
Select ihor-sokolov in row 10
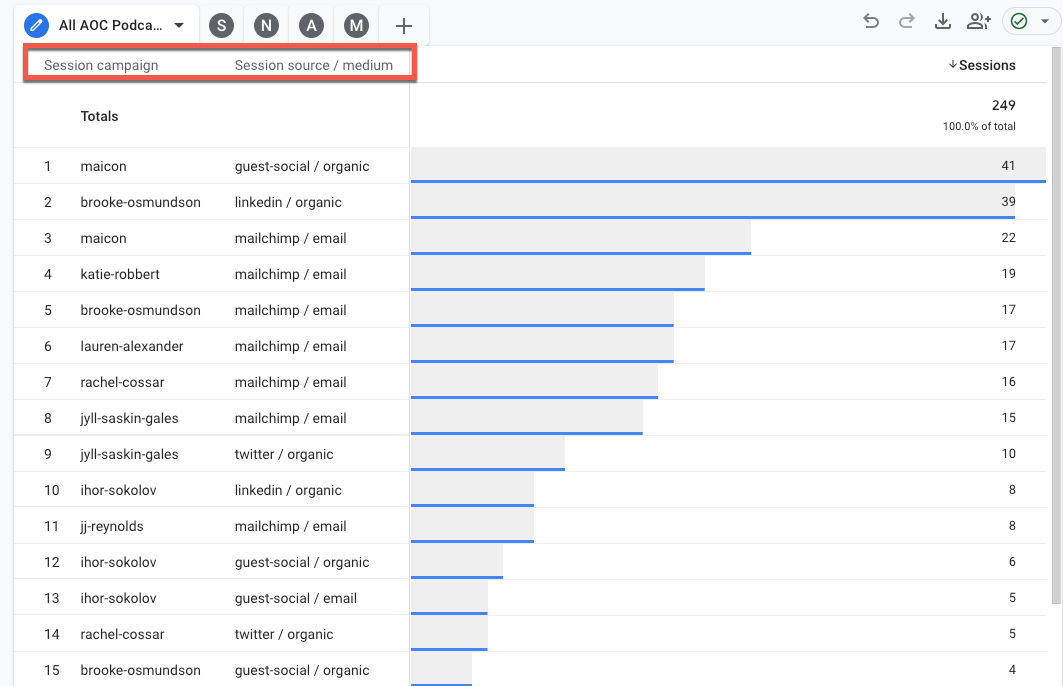(118, 489)
